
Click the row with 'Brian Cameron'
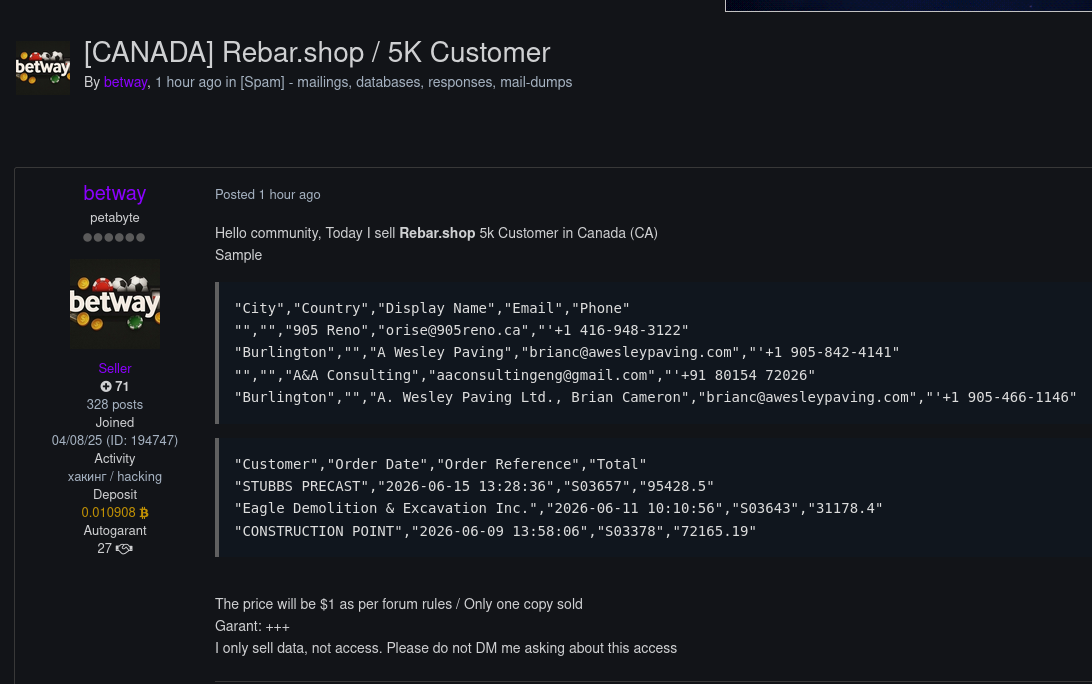655,397
